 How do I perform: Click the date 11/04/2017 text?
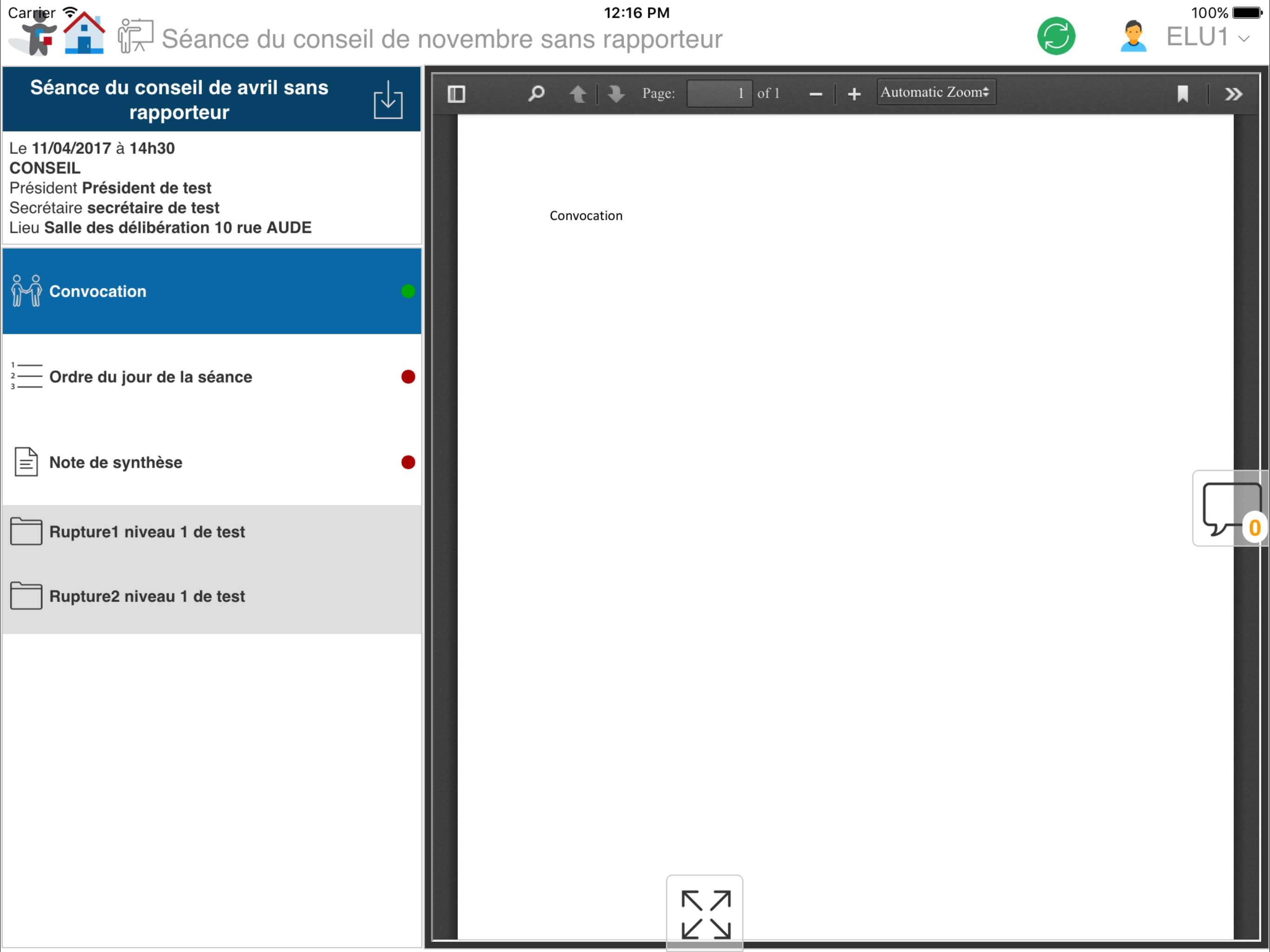click(x=71, y=148)
